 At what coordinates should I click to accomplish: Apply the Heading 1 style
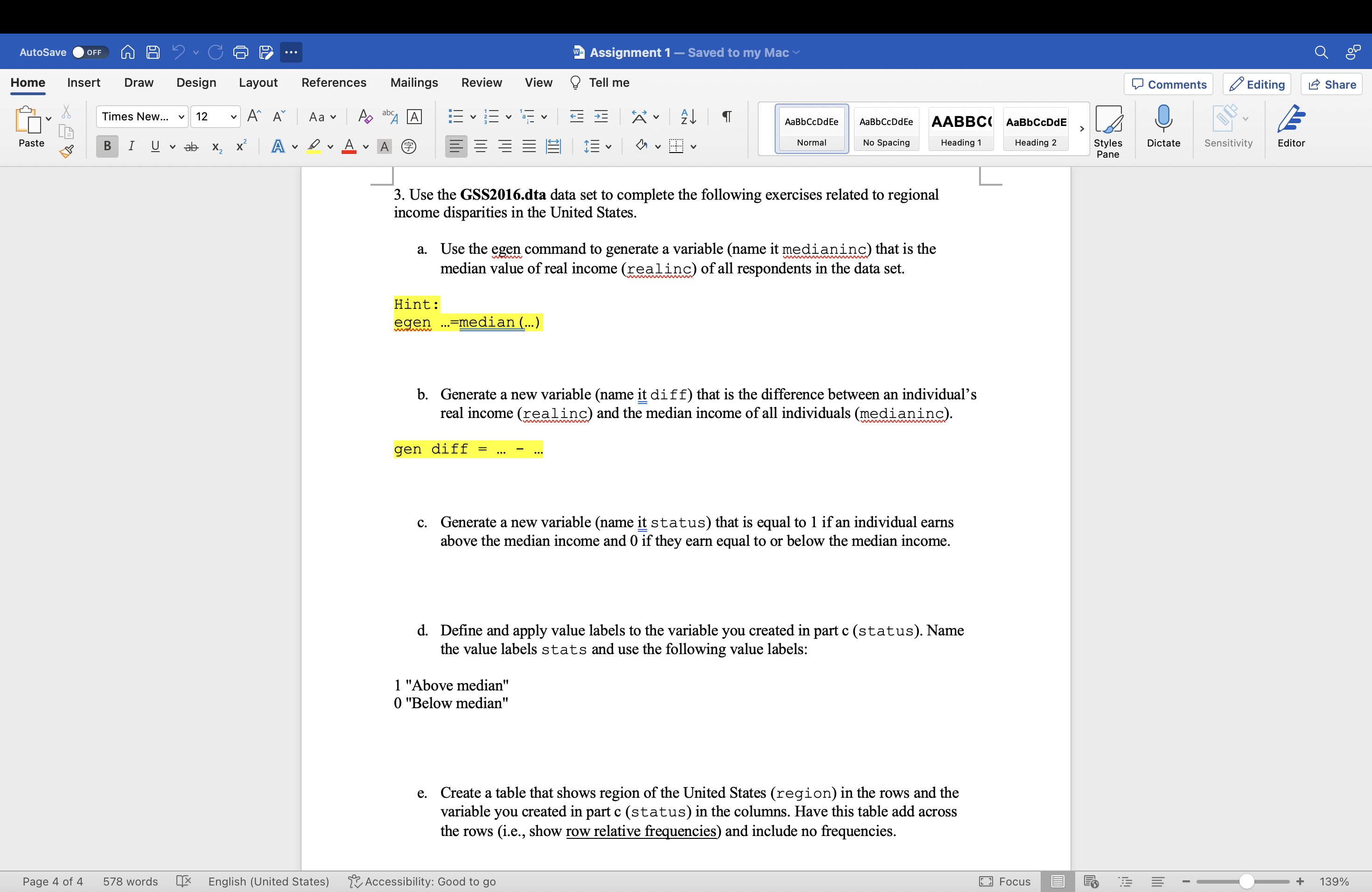pos(960,128)
